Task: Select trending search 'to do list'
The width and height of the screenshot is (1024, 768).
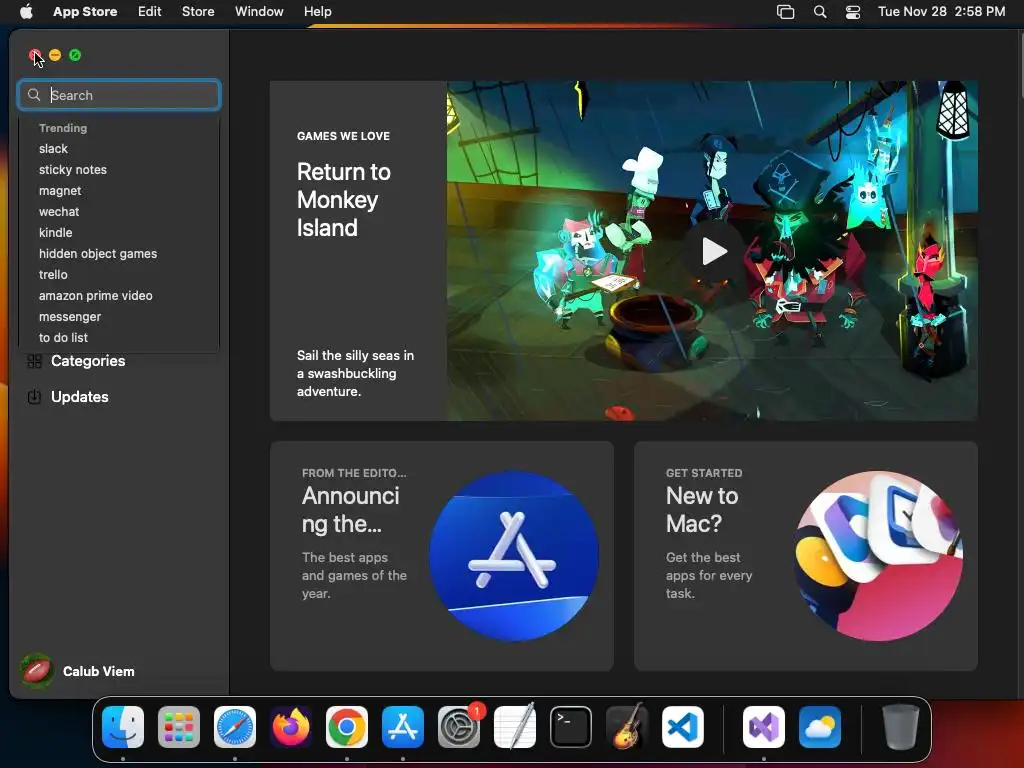Action: tap(63, 337)
